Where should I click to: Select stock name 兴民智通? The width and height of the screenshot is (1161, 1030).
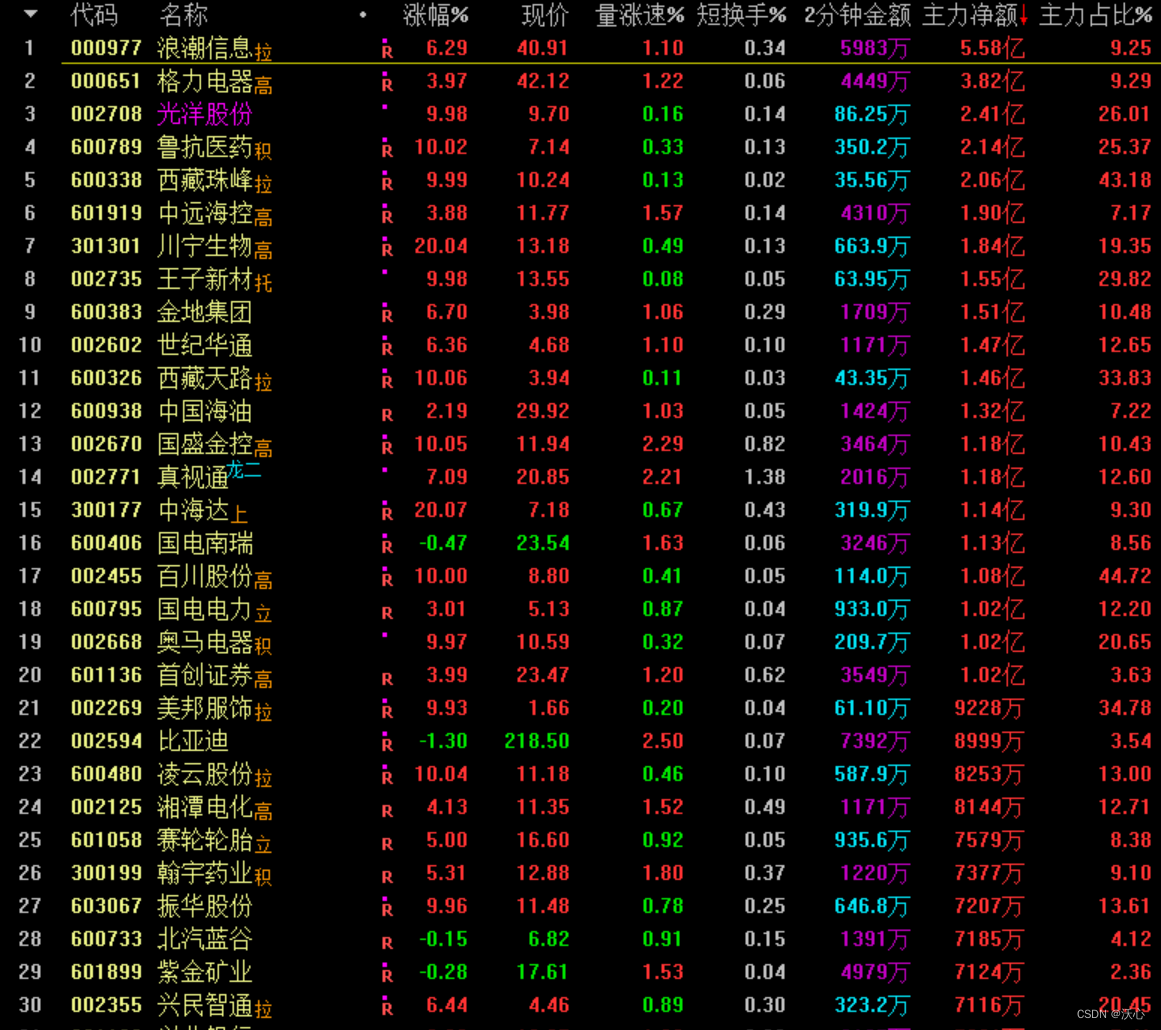pos(204,1005)
